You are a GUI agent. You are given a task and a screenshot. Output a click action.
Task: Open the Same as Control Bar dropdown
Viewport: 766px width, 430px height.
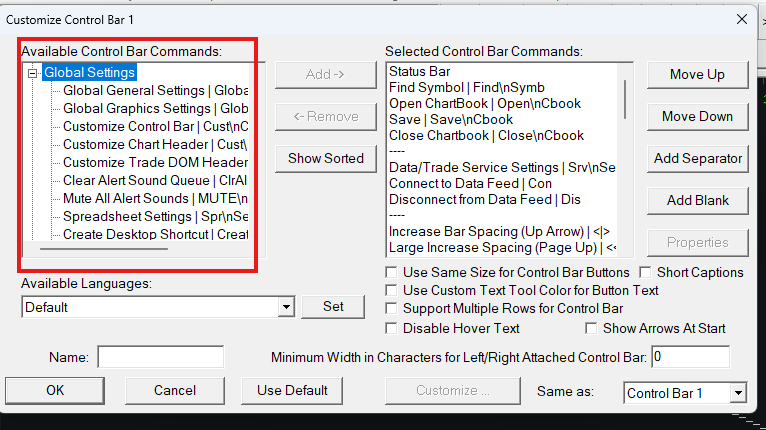point(738,393)
